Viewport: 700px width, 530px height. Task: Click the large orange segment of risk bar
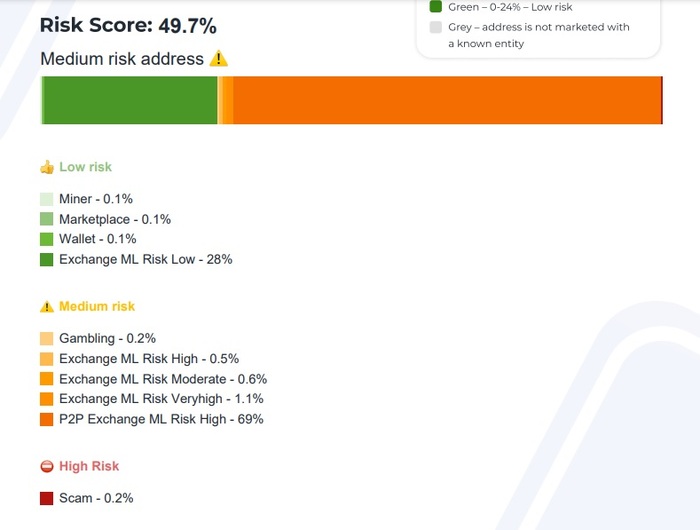[x=446, y=100]
